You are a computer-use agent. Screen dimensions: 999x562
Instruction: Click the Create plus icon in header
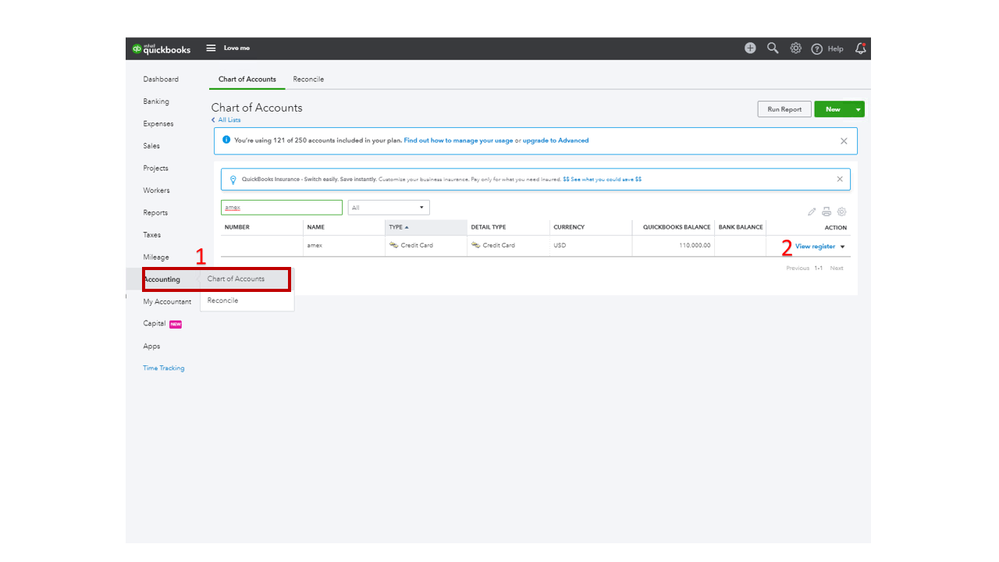[750, 48]
